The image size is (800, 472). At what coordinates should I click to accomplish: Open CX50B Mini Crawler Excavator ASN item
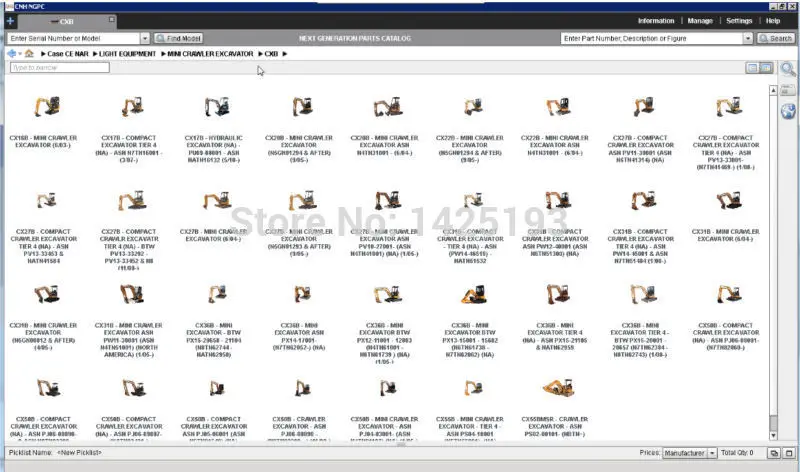pyautogui.click(x=388, y=388)
